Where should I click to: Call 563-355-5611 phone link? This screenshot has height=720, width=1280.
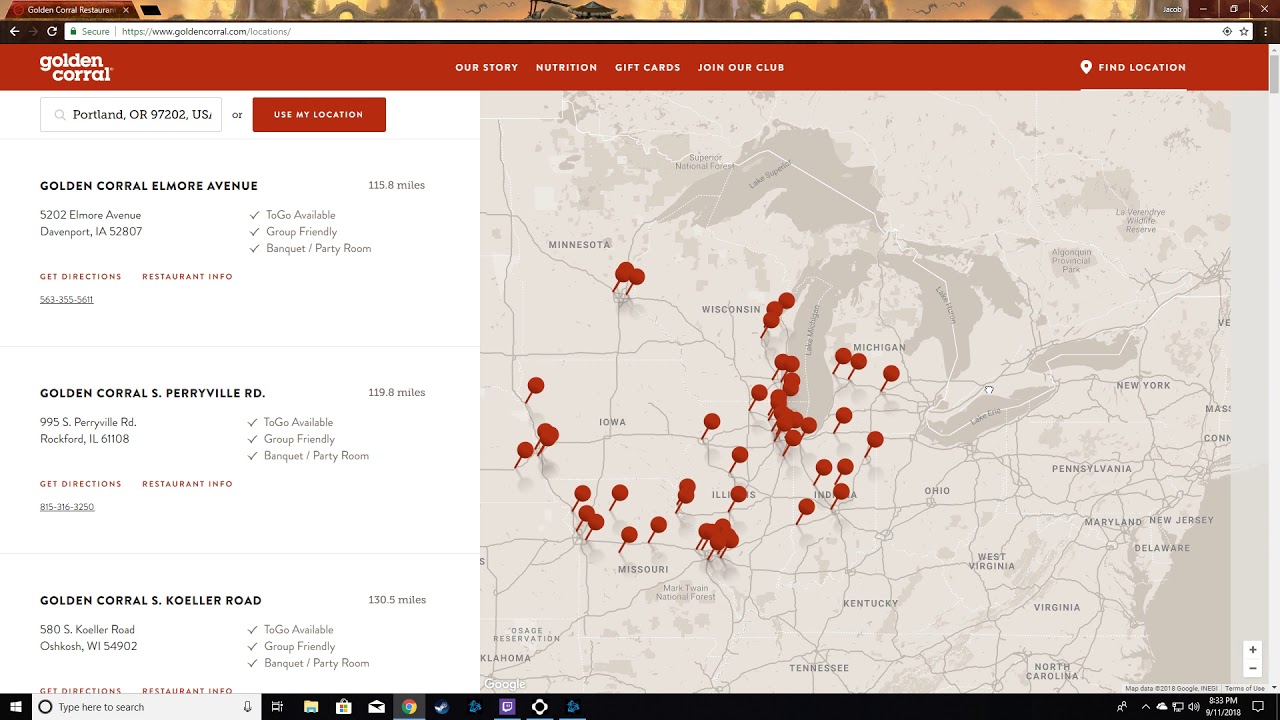tap(67, 300)
